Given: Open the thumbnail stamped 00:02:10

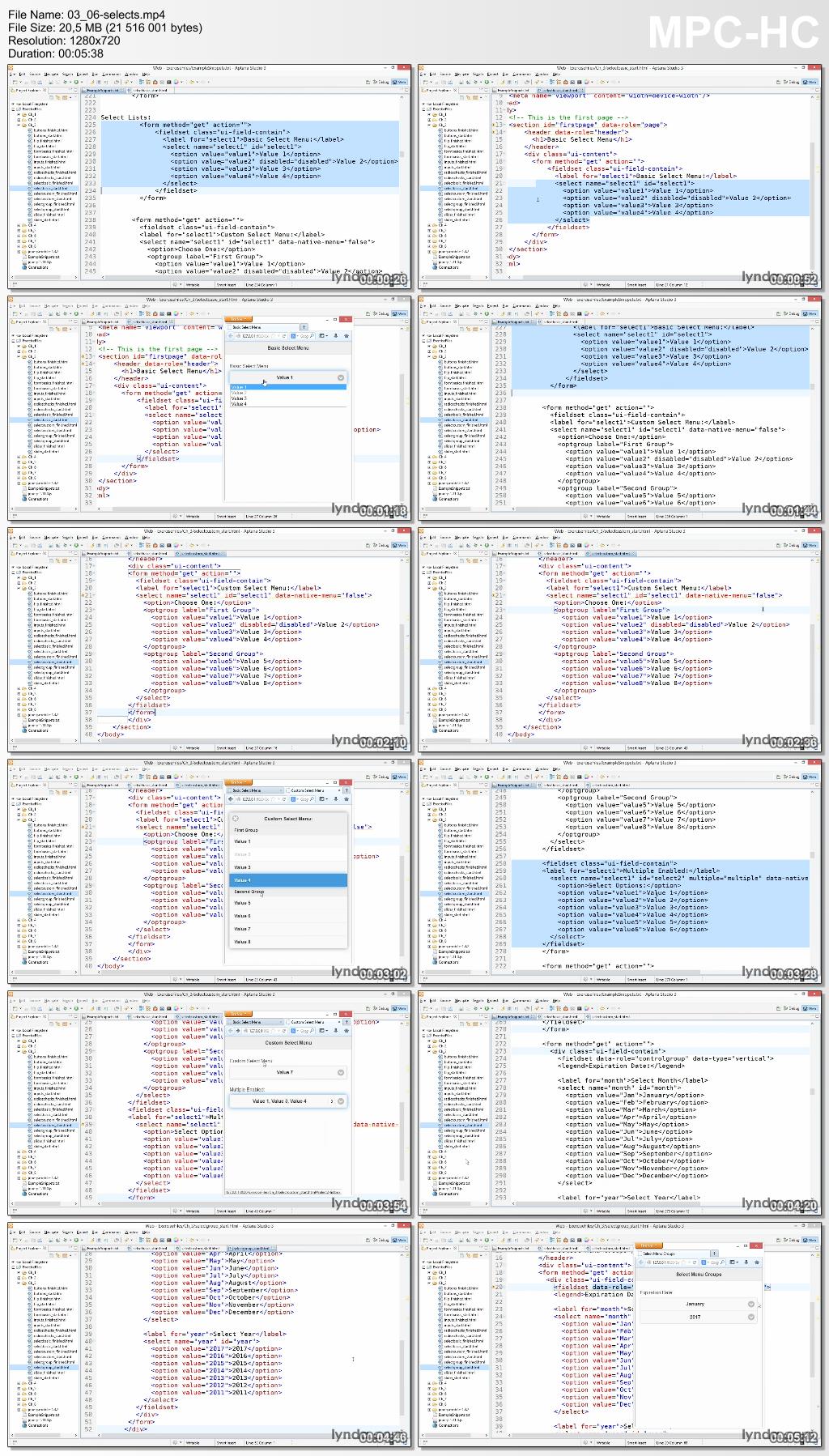Looking at the screenshot, I should tap(210, 640).
